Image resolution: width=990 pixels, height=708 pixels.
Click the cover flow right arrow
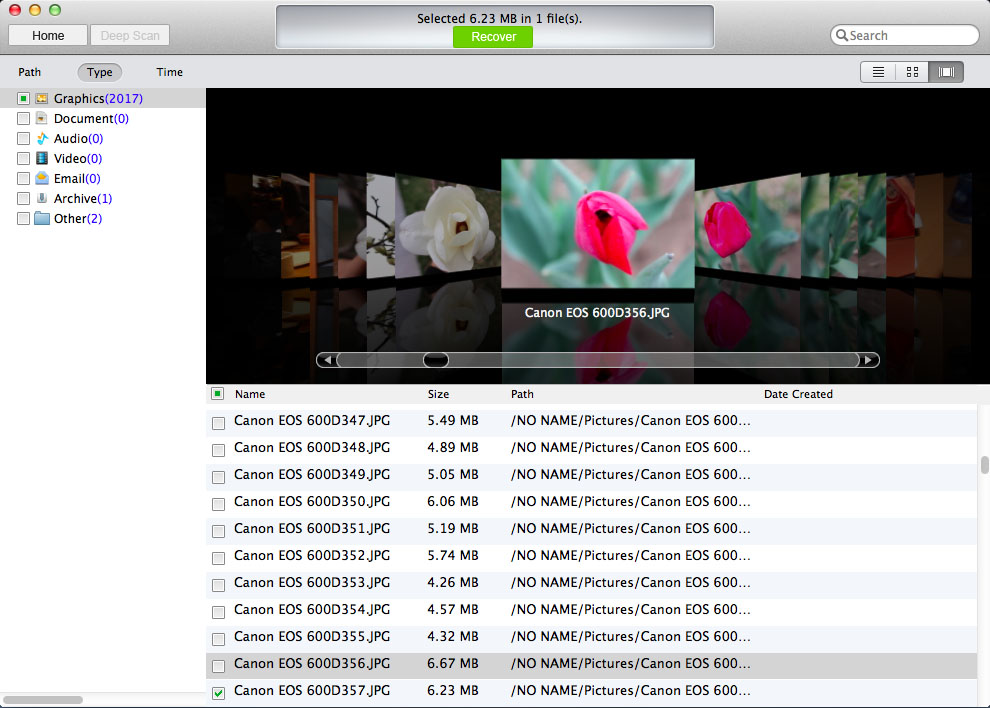(869, 360)
